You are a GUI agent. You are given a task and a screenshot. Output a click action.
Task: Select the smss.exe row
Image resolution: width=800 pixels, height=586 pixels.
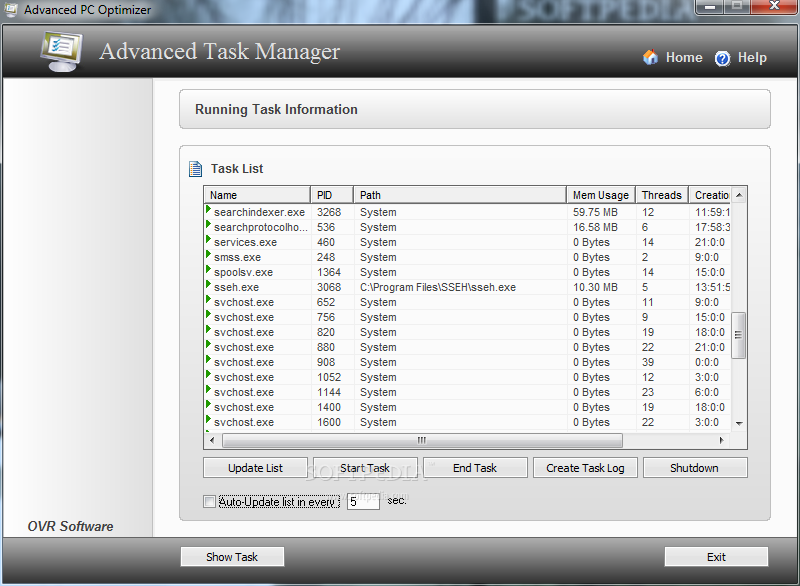point(467,257)
